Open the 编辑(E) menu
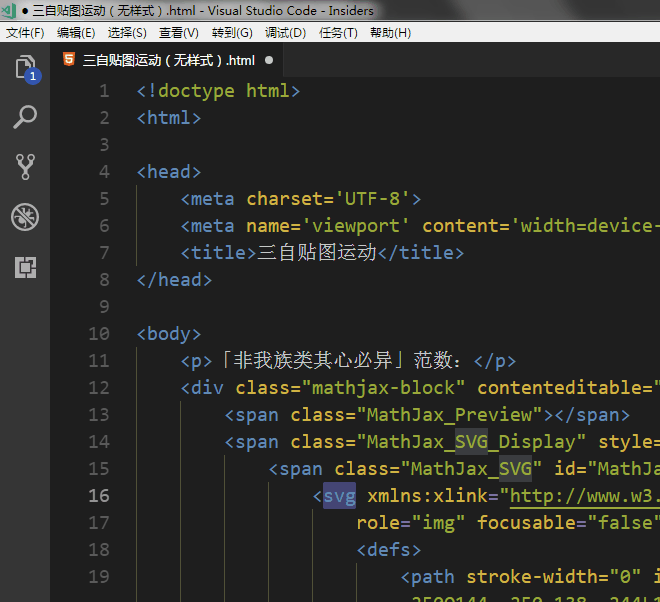This screenshot has height=602, width=660. [76, 32]
